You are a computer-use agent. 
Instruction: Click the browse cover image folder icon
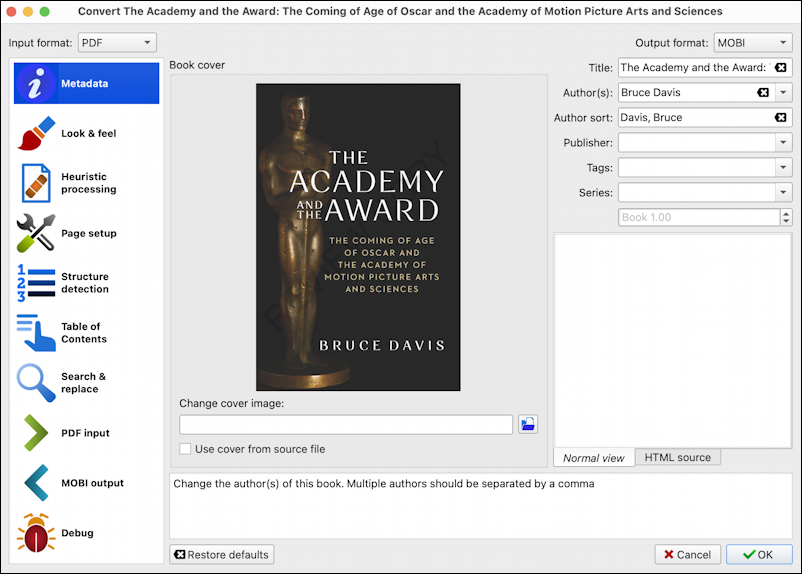click(x=528, y=425)
